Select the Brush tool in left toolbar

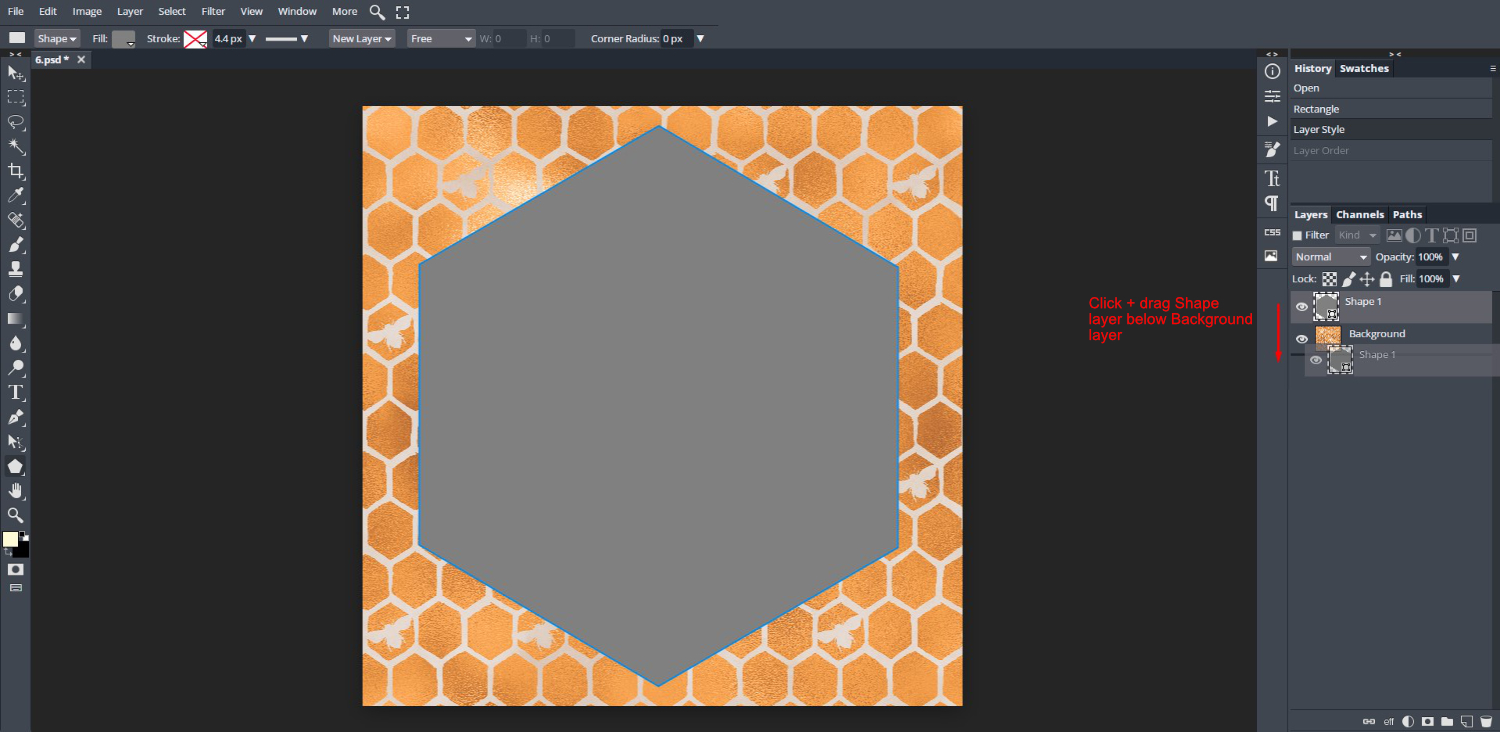click(16, 245)
